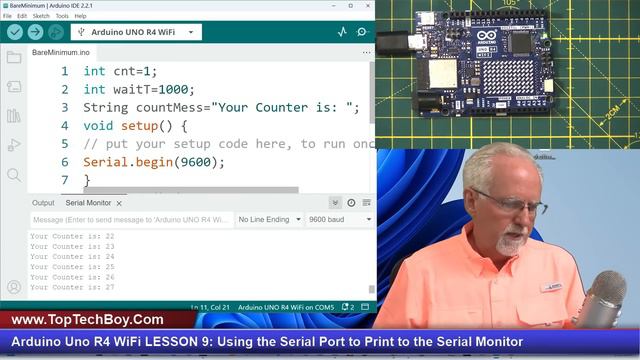Click code line 'int waitT=1000;'
640x360 pixels.
tap(139, 89)
